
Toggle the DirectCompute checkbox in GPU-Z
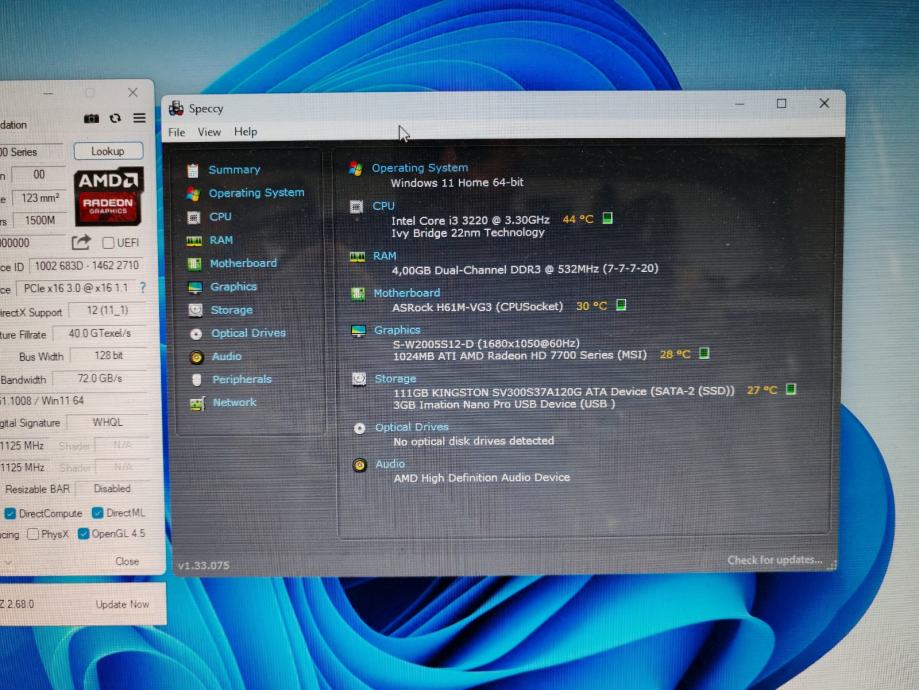click(x=10, y=514)
